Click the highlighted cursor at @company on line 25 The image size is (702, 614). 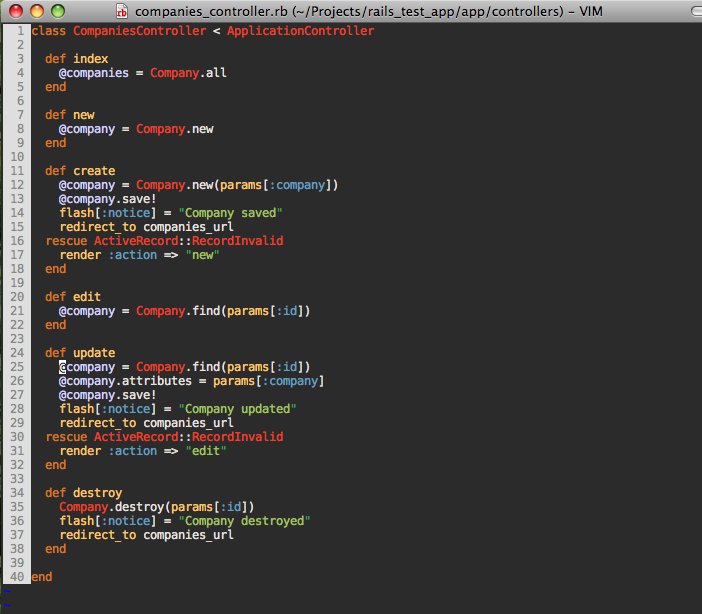62,367
